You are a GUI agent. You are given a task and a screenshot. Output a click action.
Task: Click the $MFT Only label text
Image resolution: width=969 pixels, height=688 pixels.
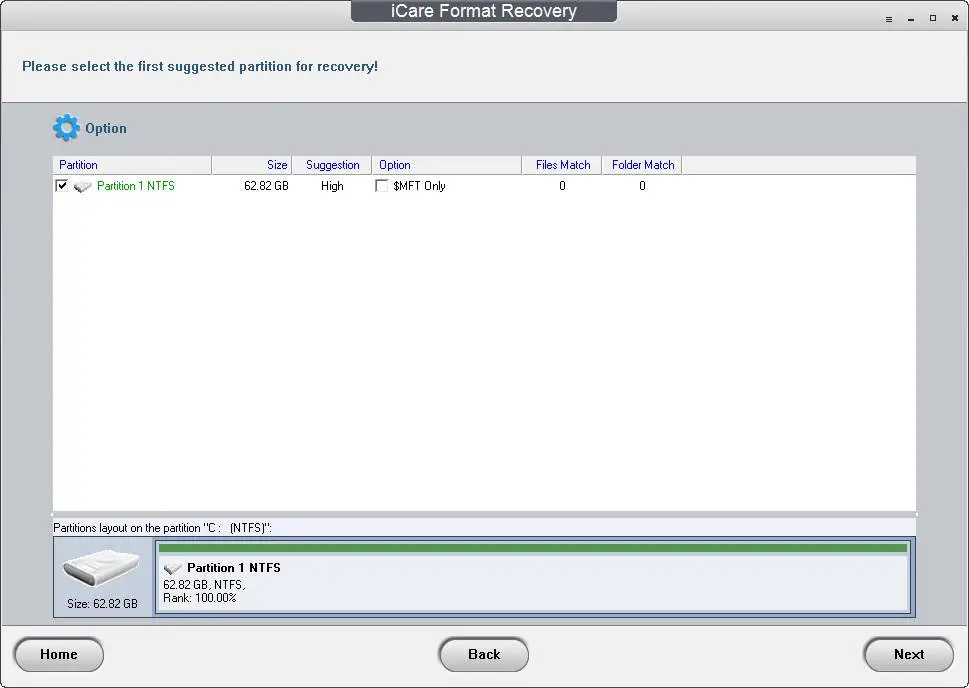click(419, 186)
